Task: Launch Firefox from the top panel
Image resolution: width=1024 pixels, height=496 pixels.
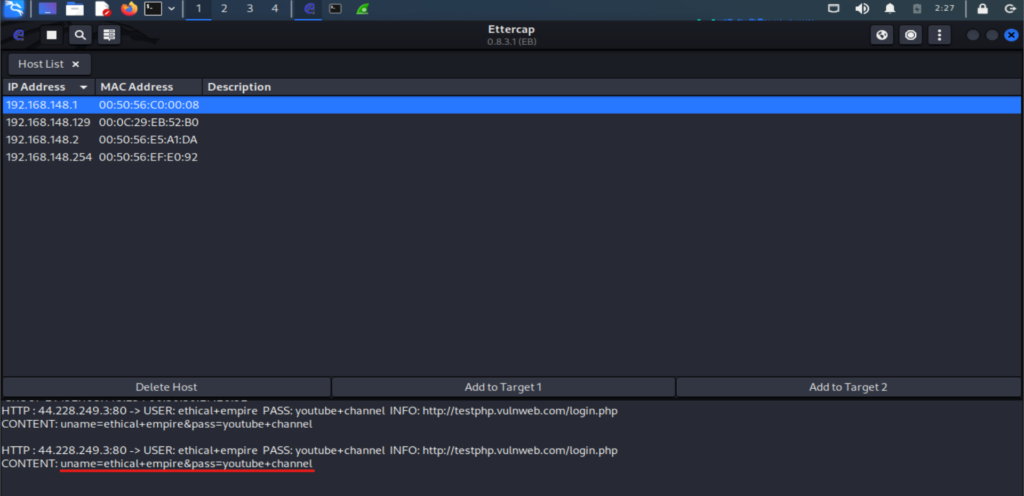Action: tap(128, 9)
